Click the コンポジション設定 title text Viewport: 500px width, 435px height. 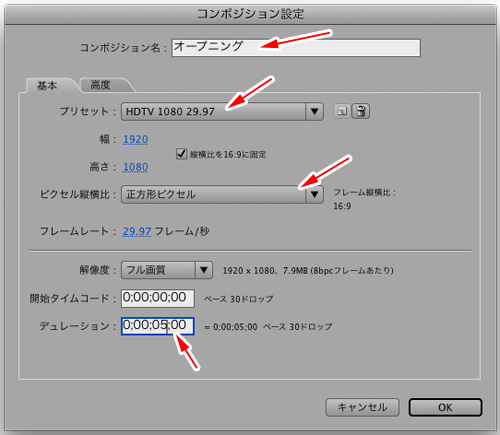pos(250,14)
